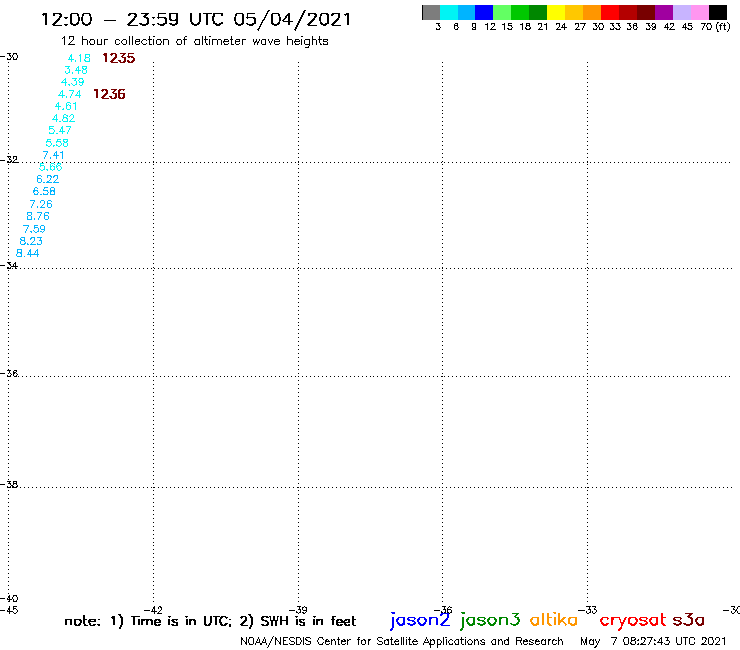Select the 'May 7 08:27:43 UTC 2021' timestamp
Image resolution: width=740 pixels, height=650 pixels.
click(x=653, y=642)
